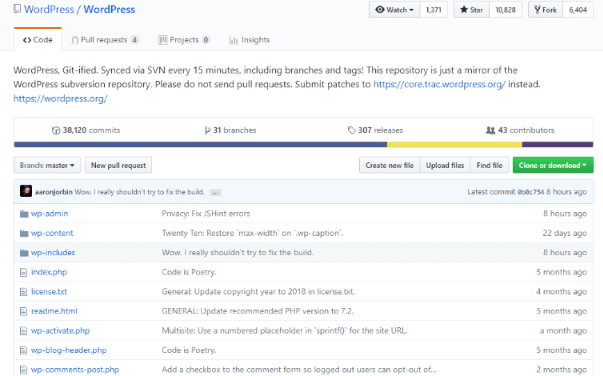This screenshot has height=376, width=603.
Task: Switch to the Projects tab
Action: 184,40
